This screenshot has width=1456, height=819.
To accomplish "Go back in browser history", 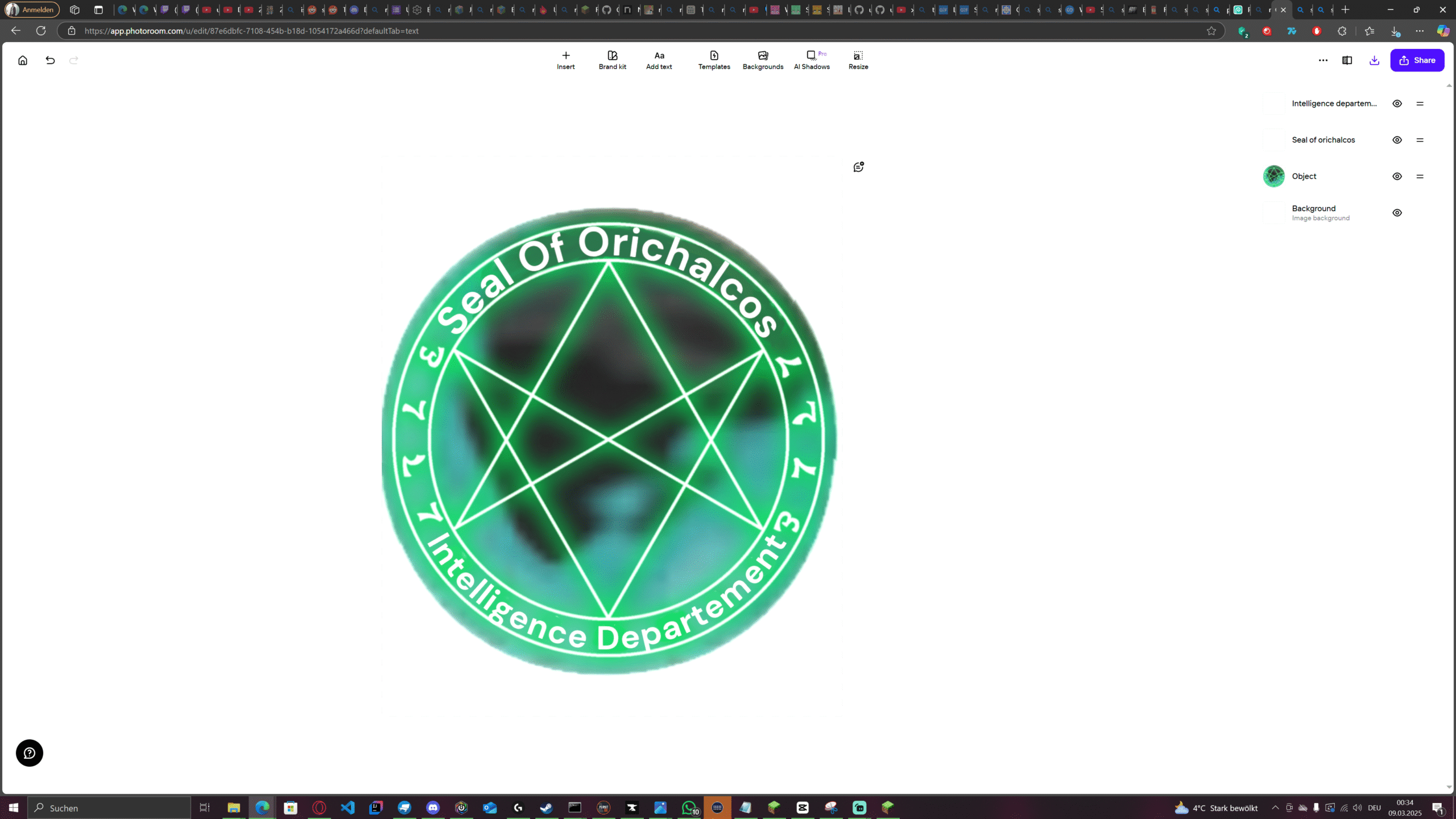I will 16,31.
